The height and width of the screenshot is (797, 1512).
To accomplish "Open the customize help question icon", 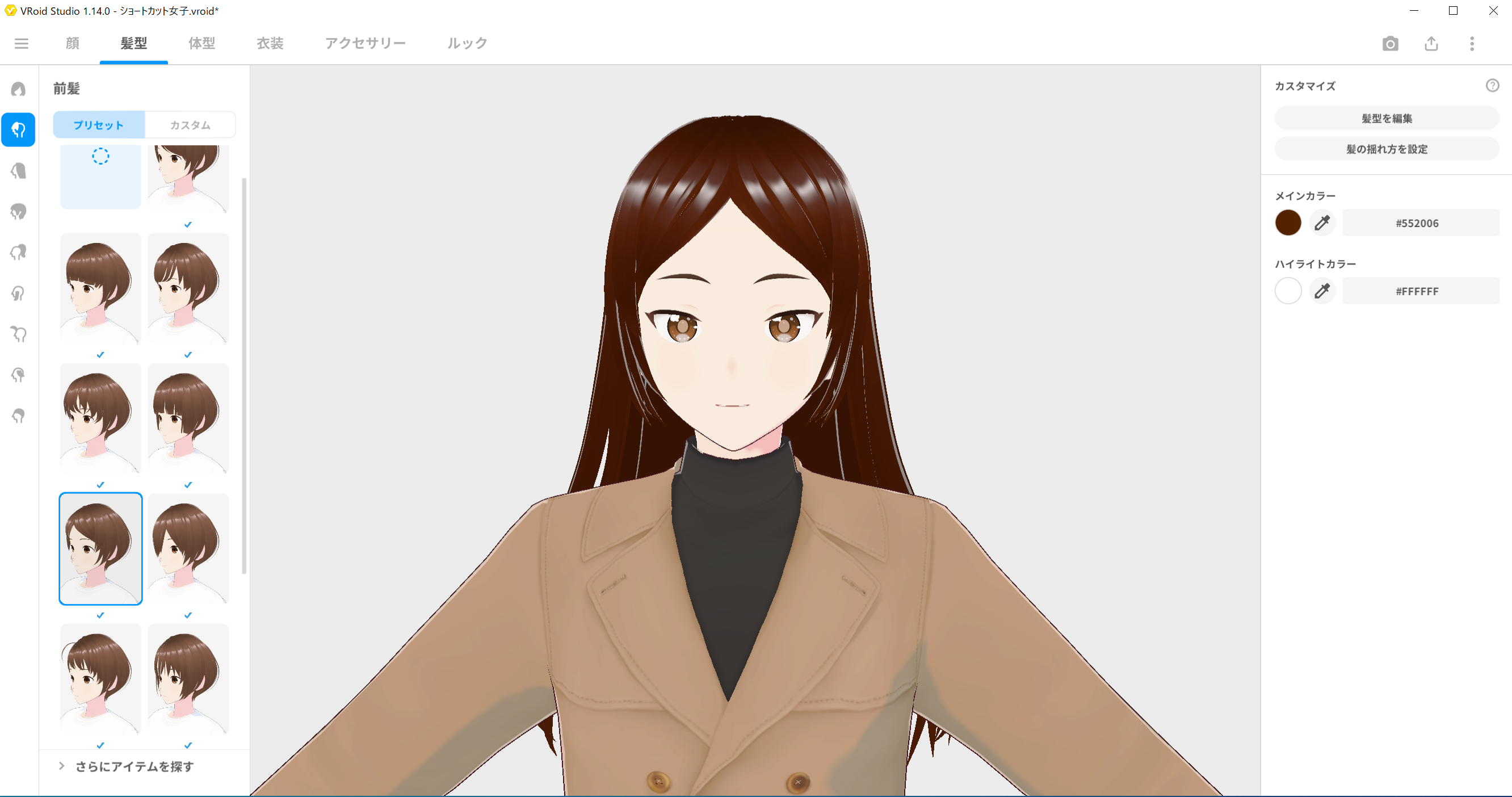I will (x=1492, y=86).
